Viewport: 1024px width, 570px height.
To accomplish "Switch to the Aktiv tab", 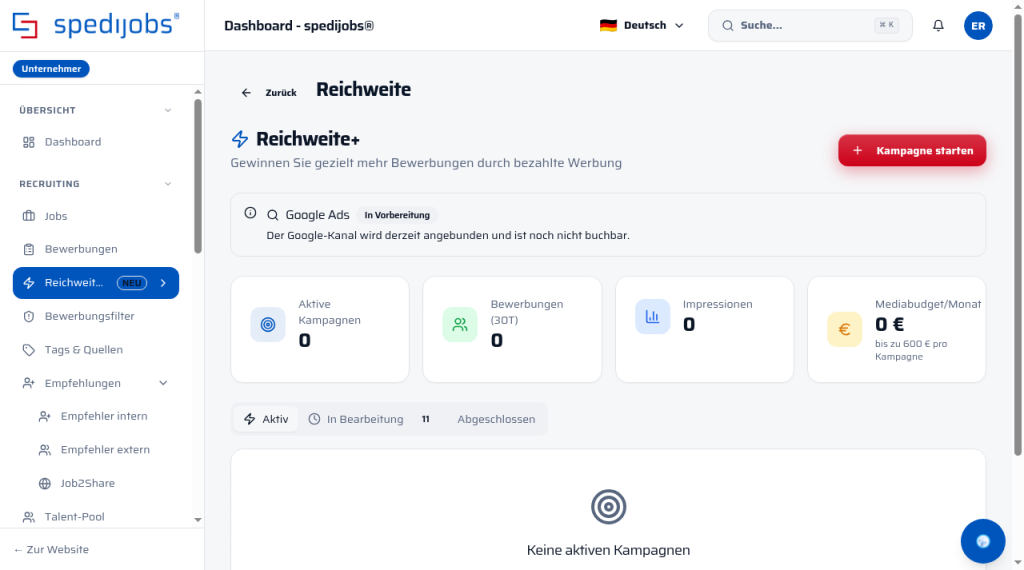I will click(x=266, y=419).
